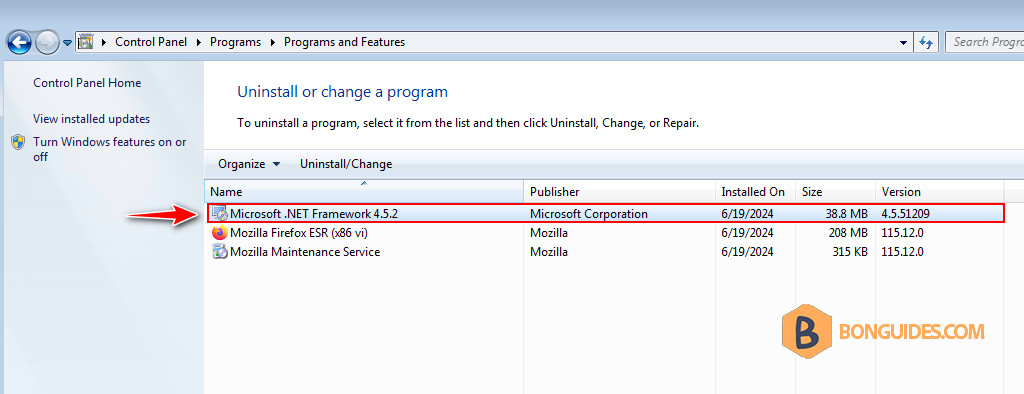Click 115.12.0 version in Firefox ESR row

903,233
